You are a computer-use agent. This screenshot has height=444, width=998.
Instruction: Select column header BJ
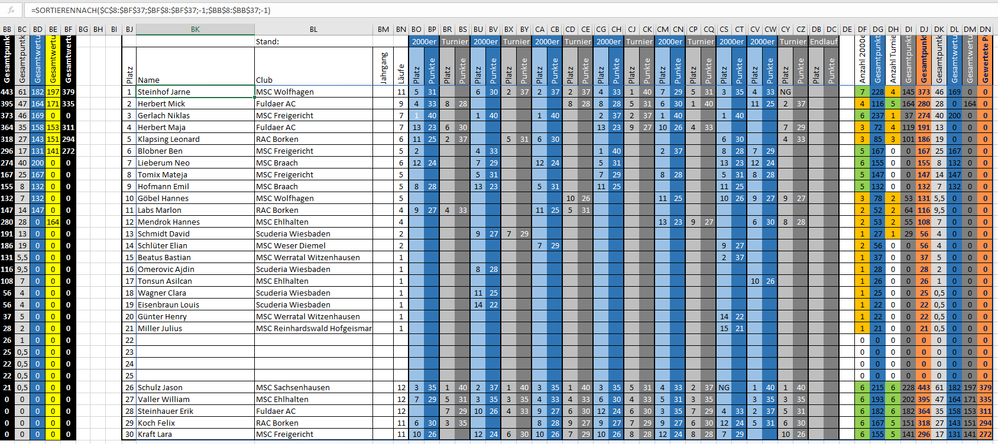(129, 29)
